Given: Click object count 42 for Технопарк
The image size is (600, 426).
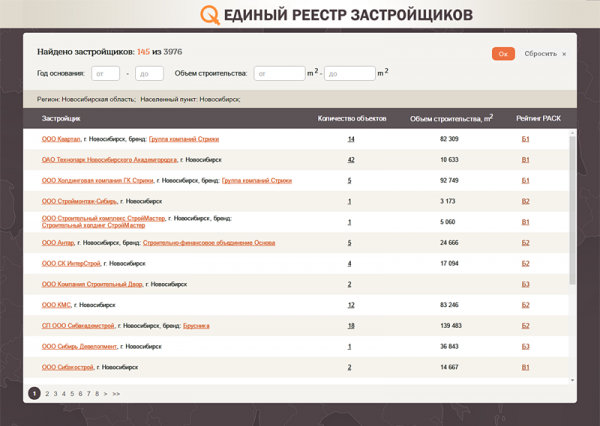Looking at the screenshot, I should pyautogui.click(x=351, y=160).
